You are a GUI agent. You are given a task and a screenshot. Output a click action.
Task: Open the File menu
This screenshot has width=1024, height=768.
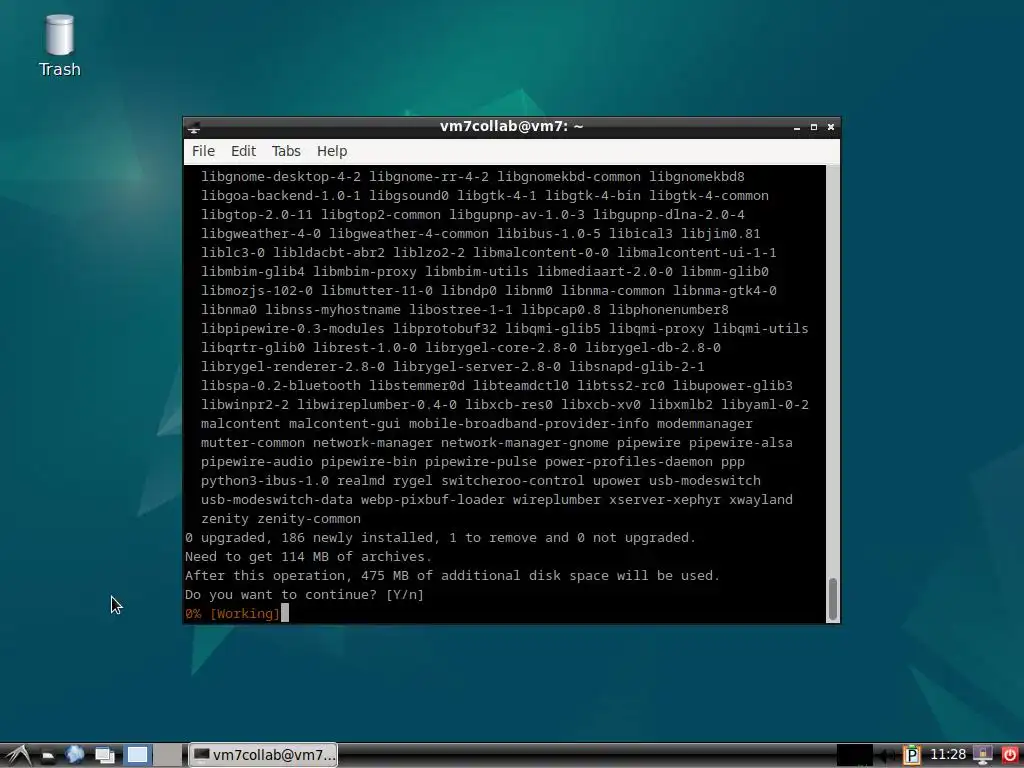click(203, 151)
